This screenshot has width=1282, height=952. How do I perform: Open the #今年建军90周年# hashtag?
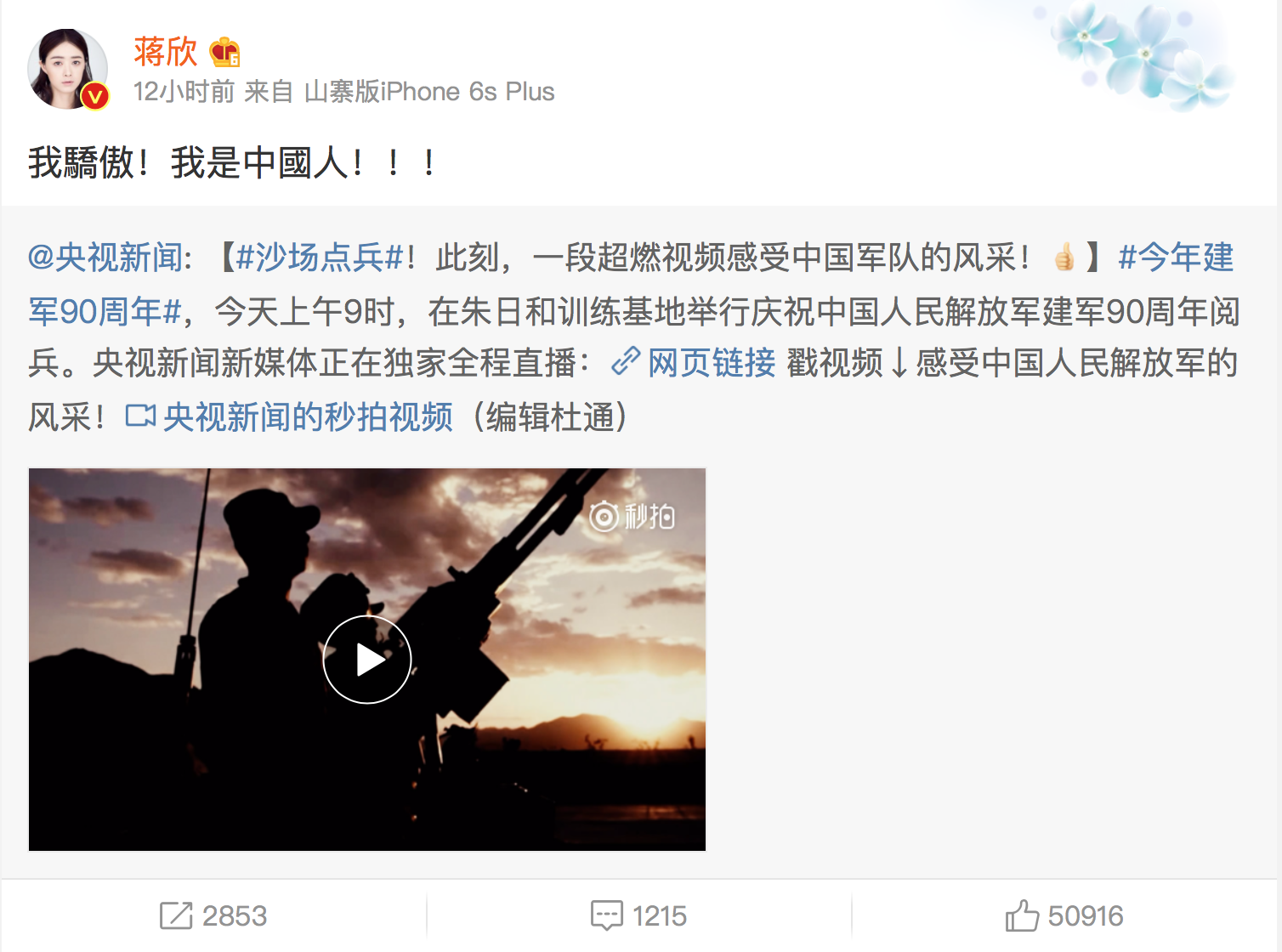click(x=631, y=284)
